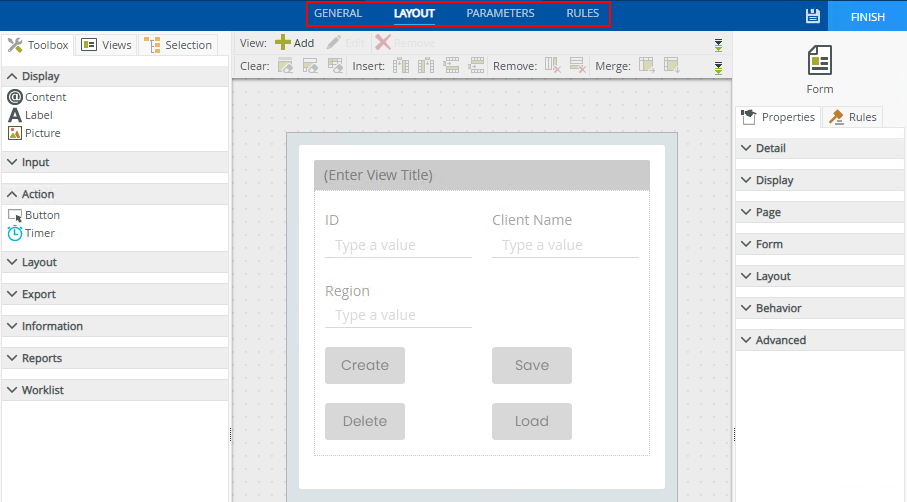Click the first Remove column icon
Screen dimensions: 907x502
pyautogui.click(x=553, y=66)
